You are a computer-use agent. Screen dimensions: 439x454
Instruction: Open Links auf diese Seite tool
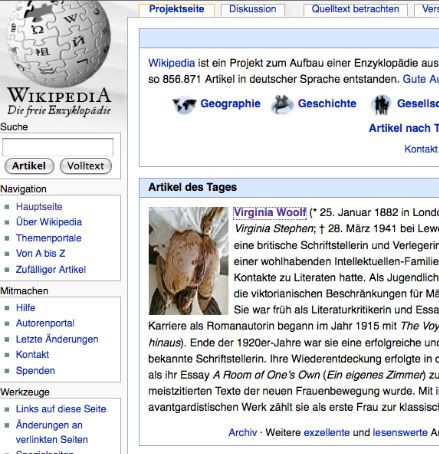61,409
